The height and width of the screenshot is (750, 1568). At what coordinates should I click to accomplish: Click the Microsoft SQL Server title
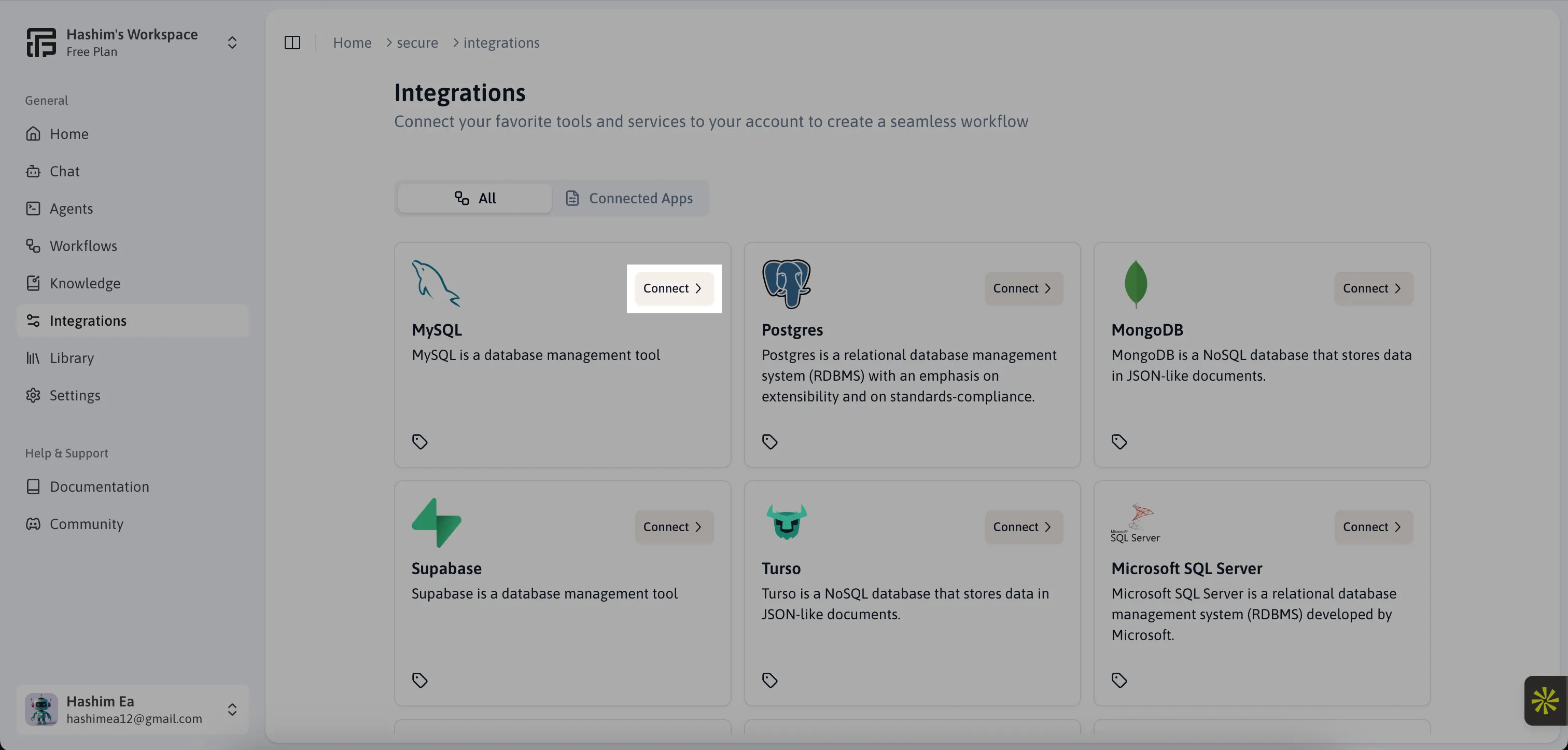coord(1187,568)
